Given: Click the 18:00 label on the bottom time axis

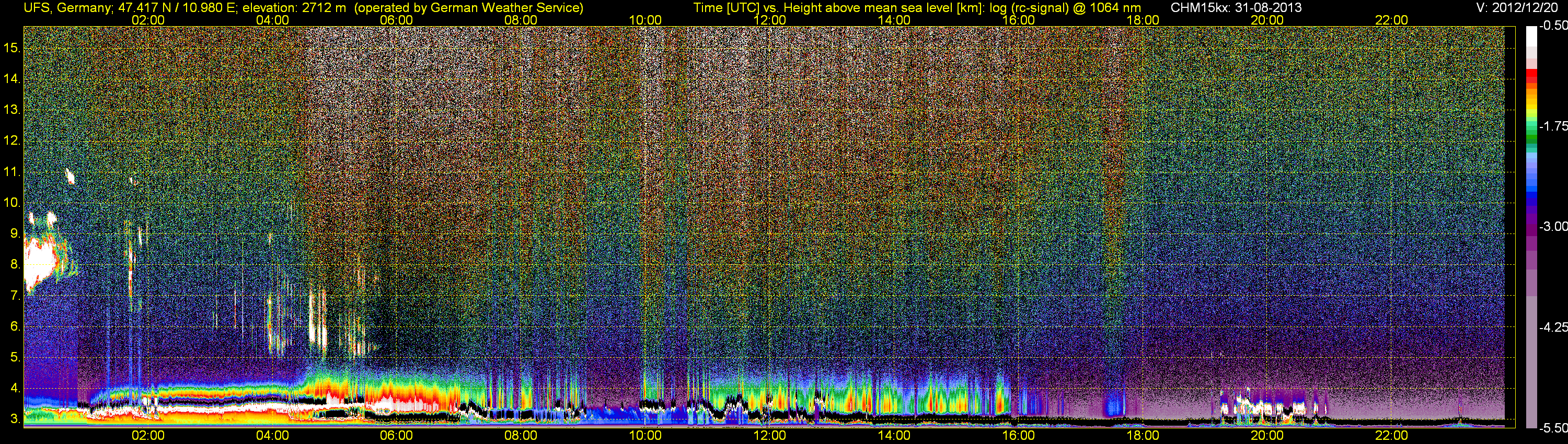Looking at the screenshot, I should (x=1143, y=436).
